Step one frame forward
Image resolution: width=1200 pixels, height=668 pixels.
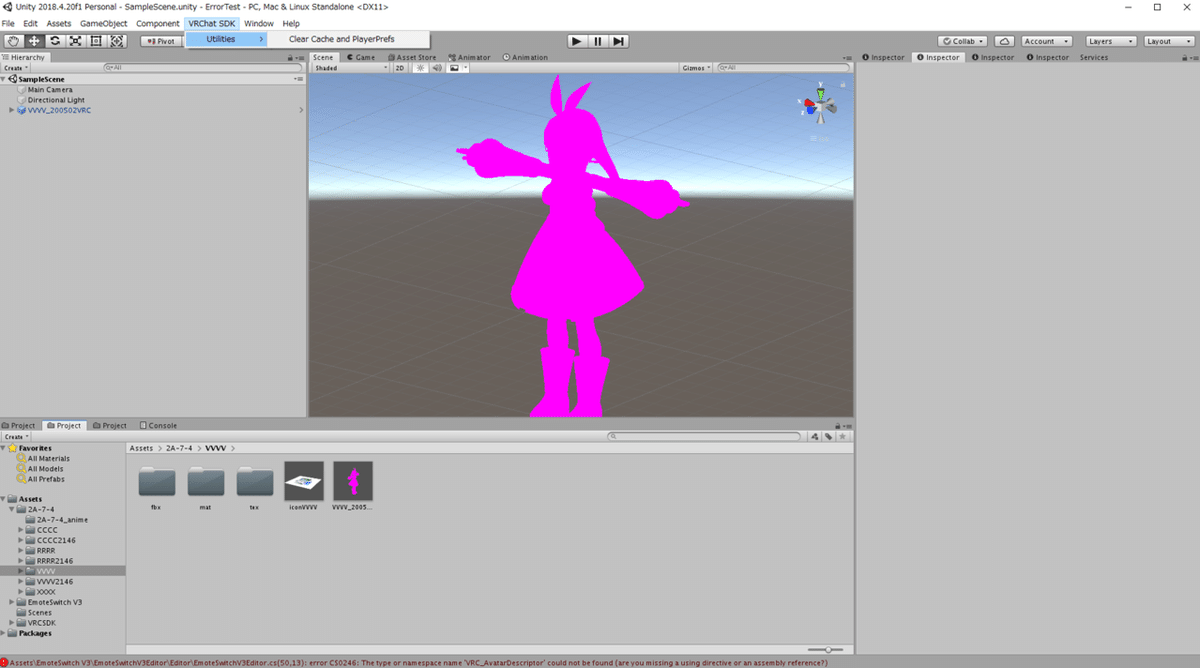619,41
